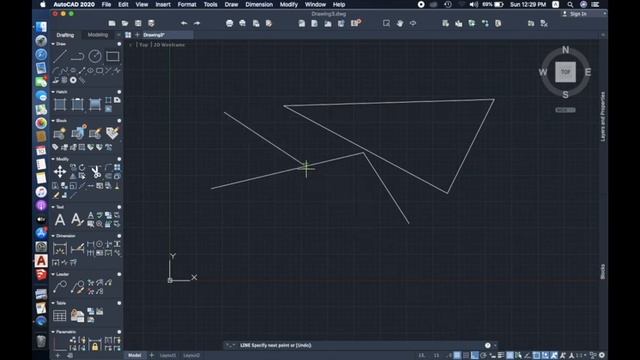Collapse the Hatch panel triangle
Viewport: 640px width, 360px height.
point(53,92)
